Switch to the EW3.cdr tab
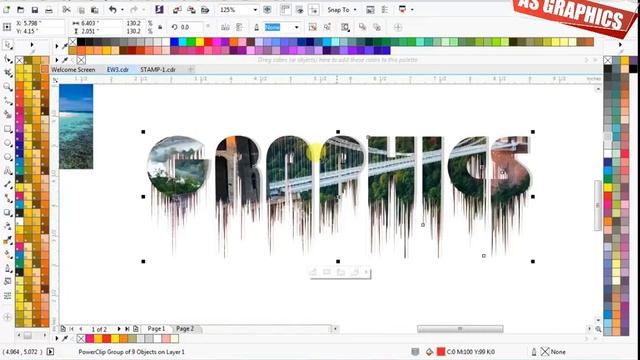640x360 pixels. pos(118,69)
